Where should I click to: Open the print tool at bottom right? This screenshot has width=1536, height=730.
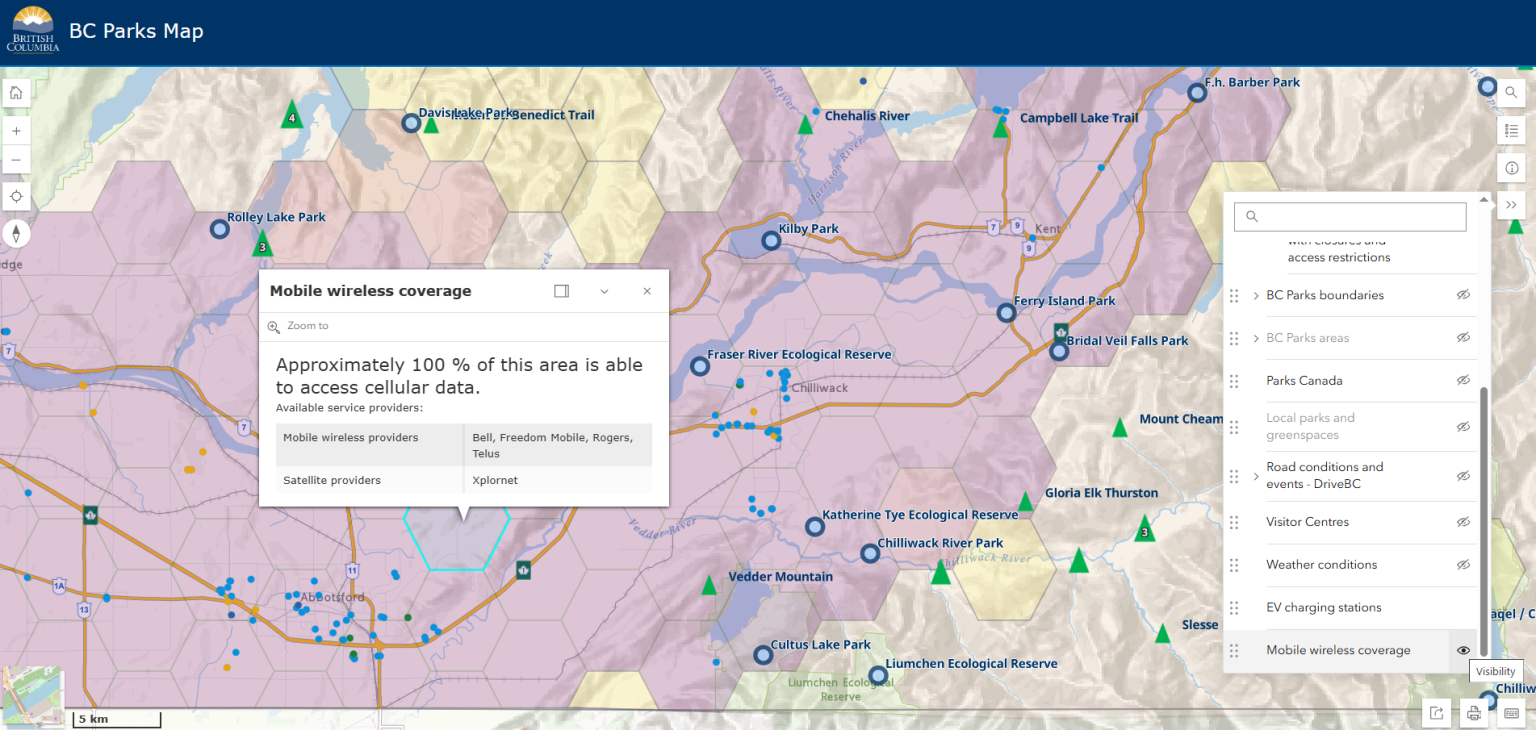coord(1473,713)
